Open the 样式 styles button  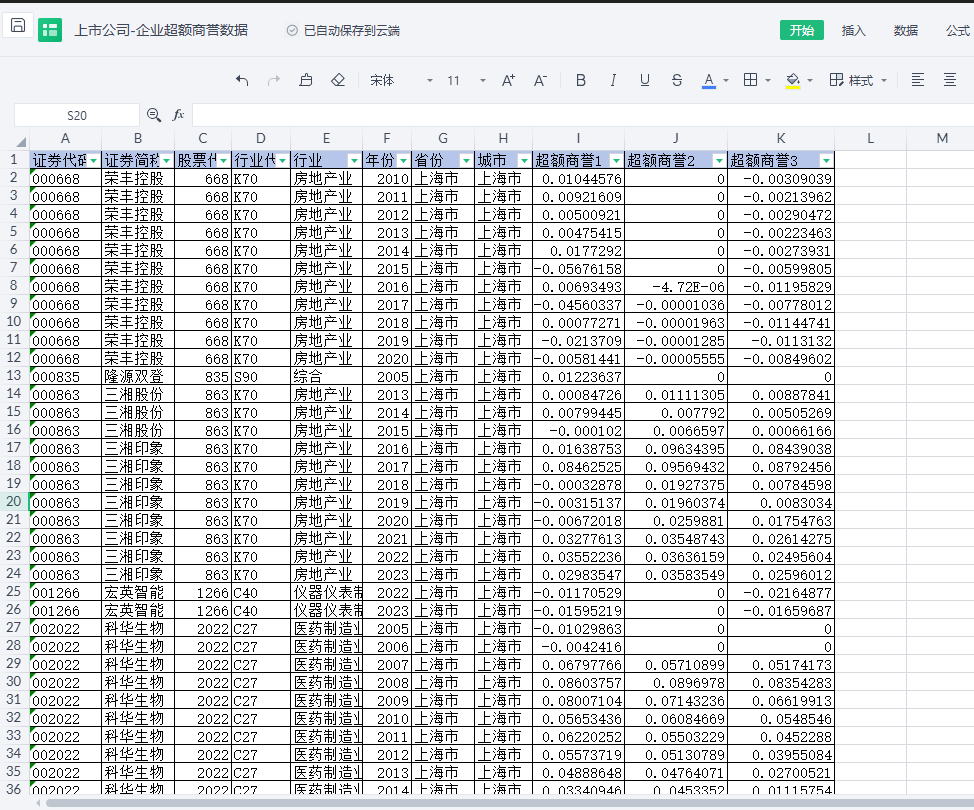[x=852, y=80]
